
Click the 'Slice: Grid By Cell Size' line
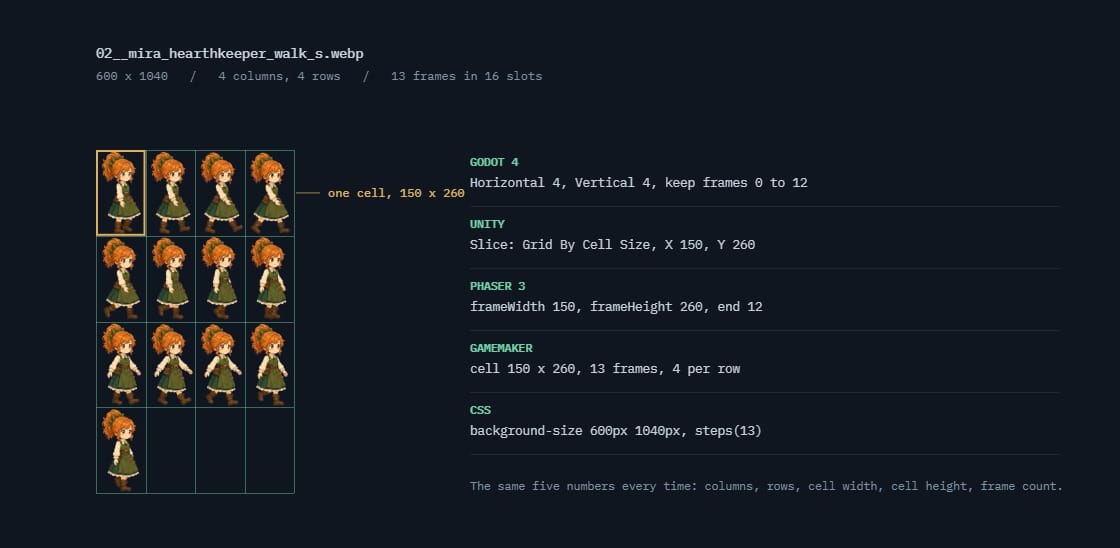click(612, 245)
